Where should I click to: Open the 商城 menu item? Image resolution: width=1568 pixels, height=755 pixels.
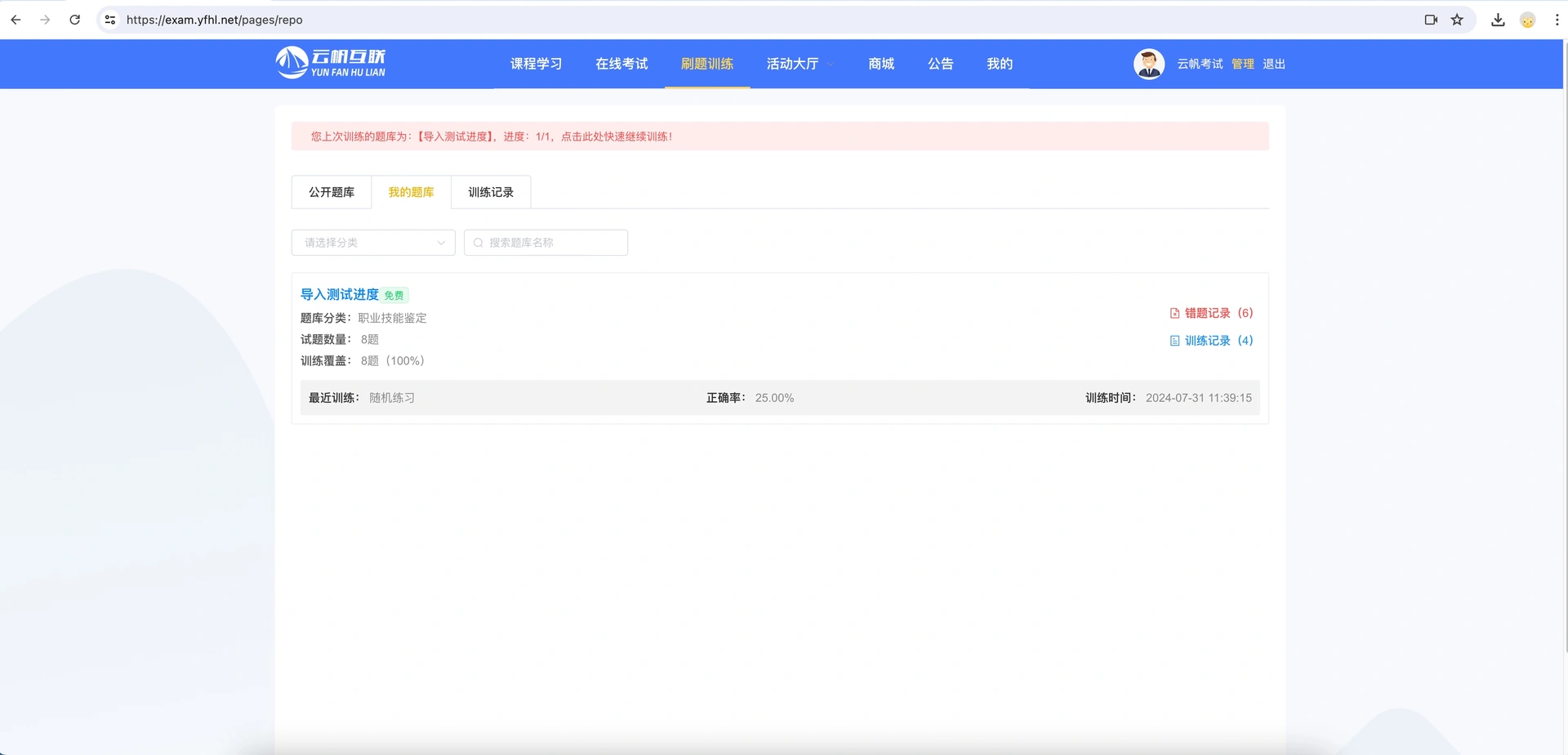(881, 64)
